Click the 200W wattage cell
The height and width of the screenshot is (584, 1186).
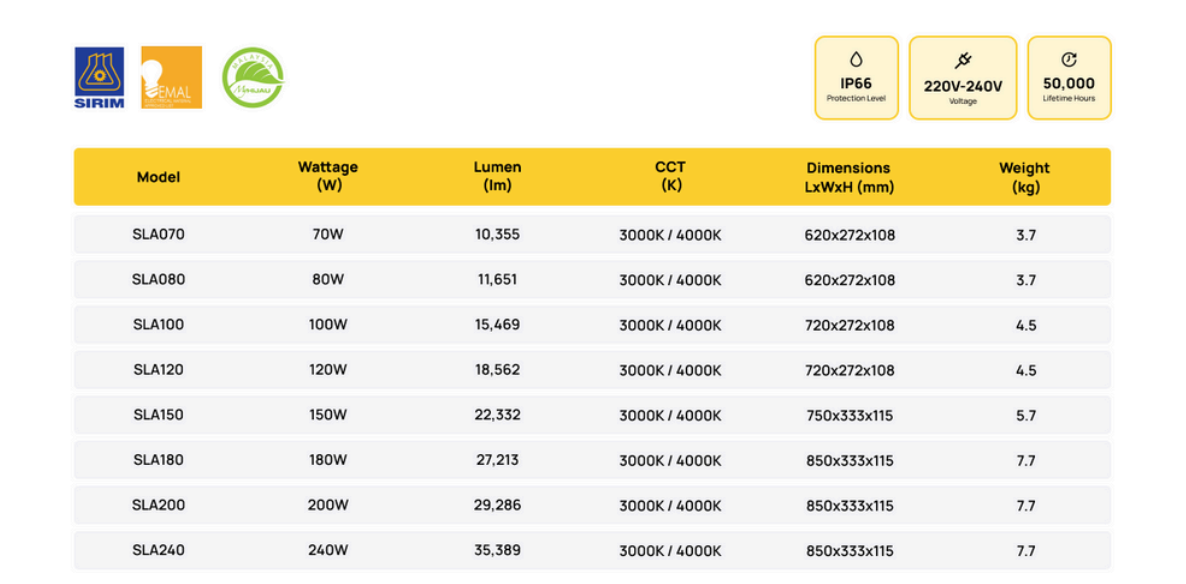(328, 505)
